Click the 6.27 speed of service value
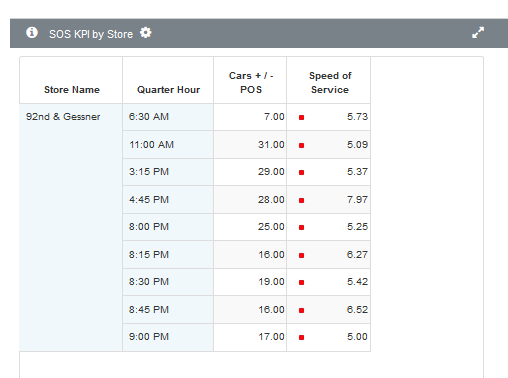508x378 pixels. (357, 255)
